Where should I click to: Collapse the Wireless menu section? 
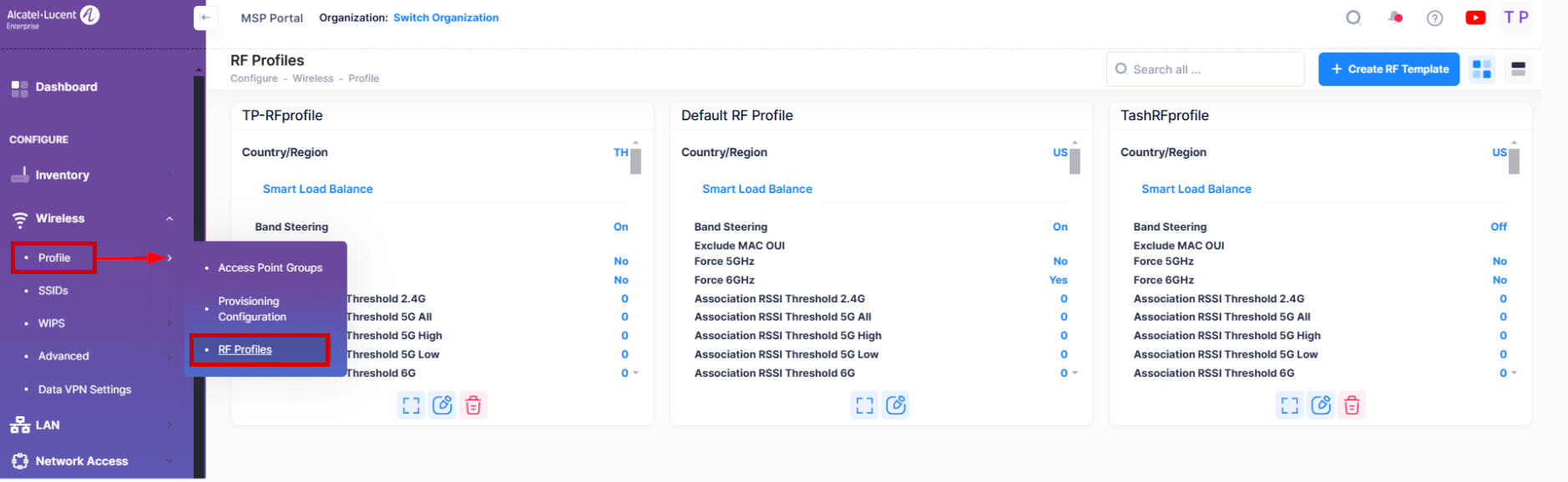[x=169, y=219]
